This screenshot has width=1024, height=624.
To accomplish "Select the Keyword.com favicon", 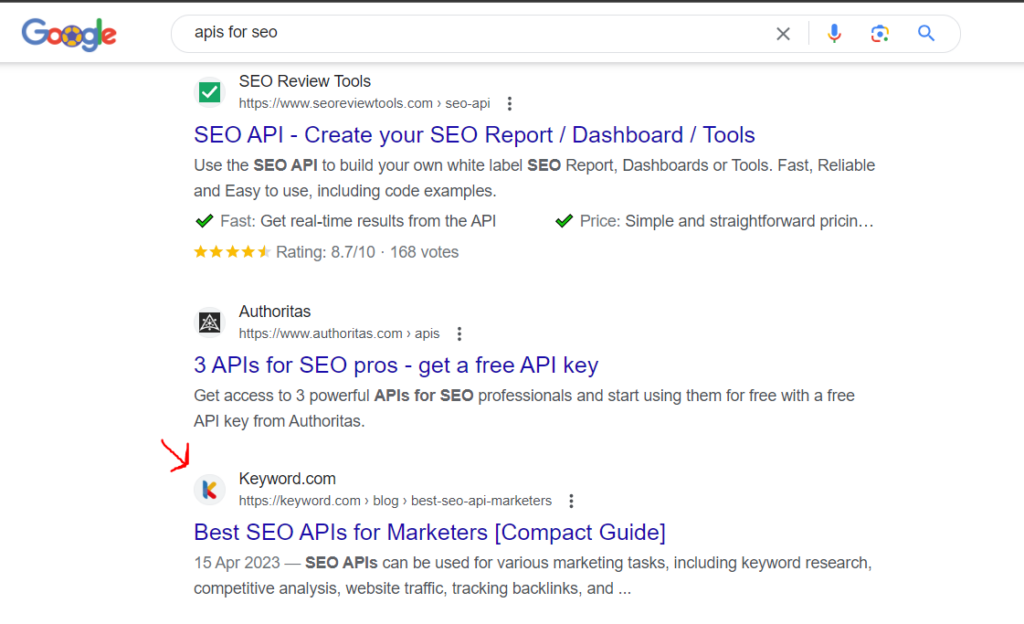I will (x=210, y=489).
